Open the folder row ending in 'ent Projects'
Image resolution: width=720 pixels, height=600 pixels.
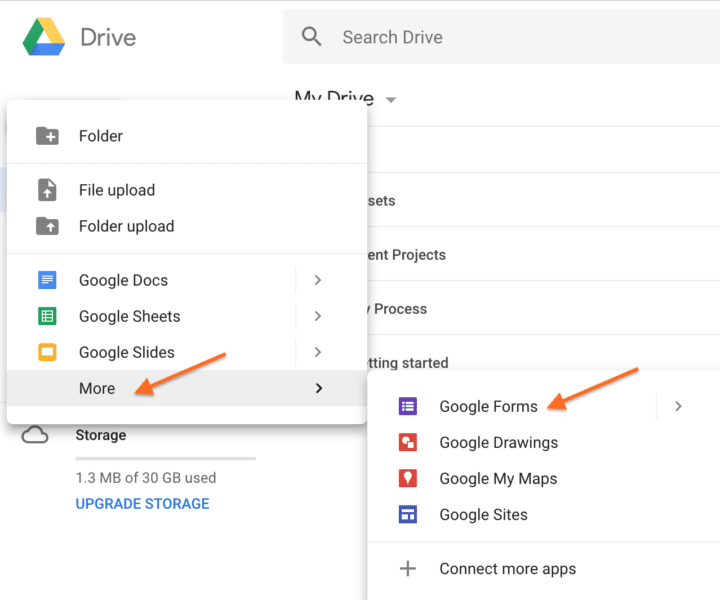[544, 254]
